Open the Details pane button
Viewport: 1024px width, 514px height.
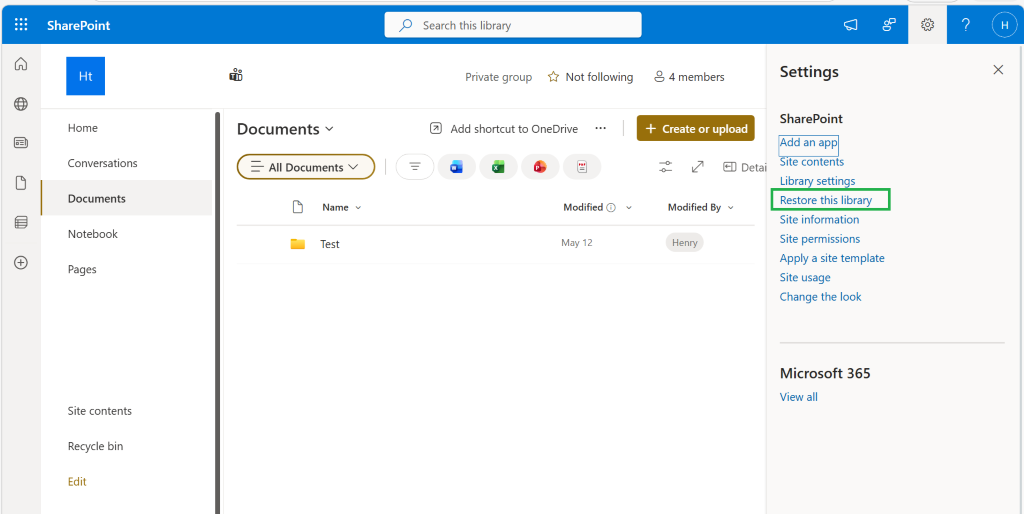(x=743, y=167)
